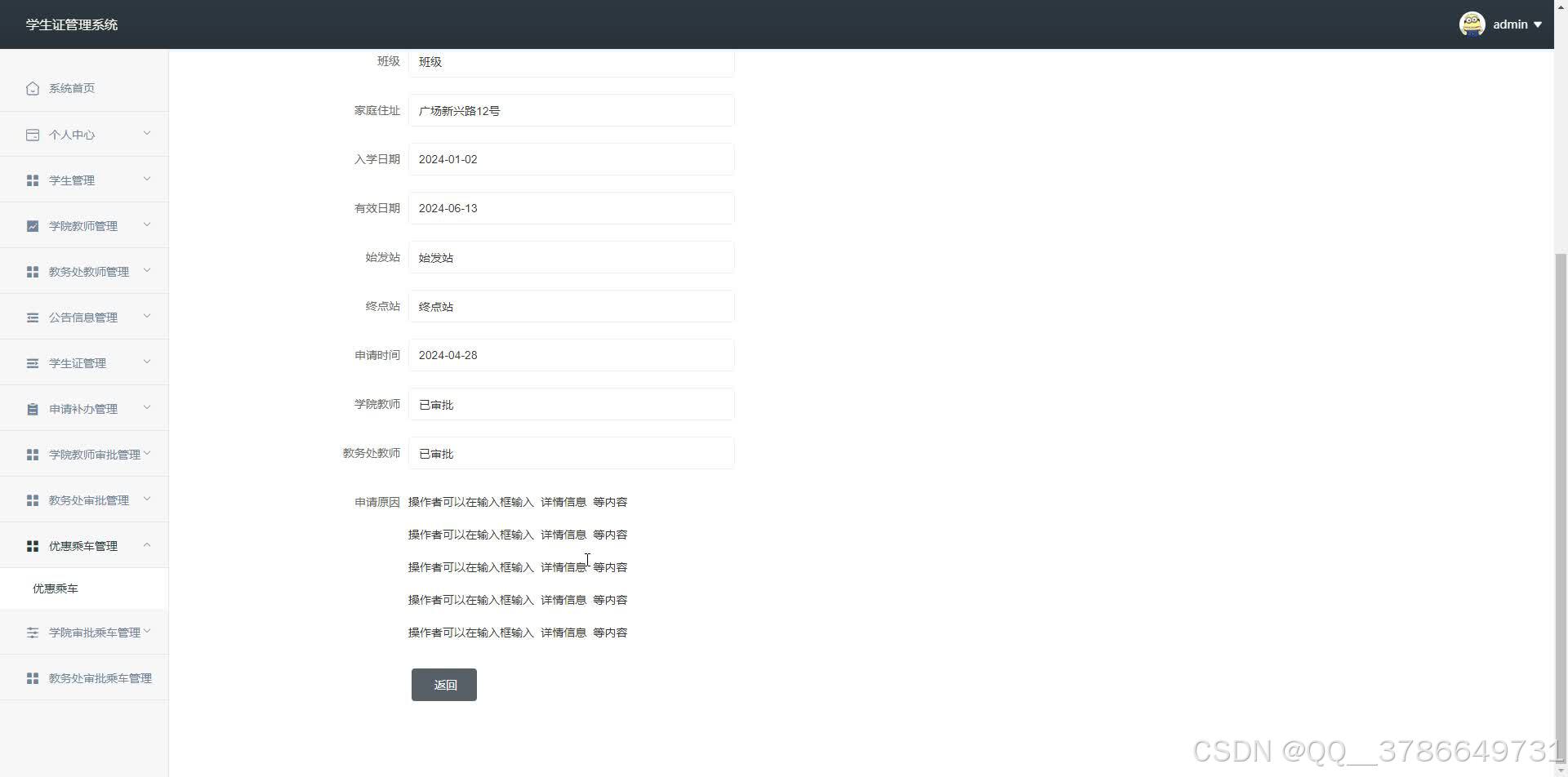Screen dimensions: 1568x777
Task: Expand the 教务处审批管理 chevron
Action: click(147, 499)
